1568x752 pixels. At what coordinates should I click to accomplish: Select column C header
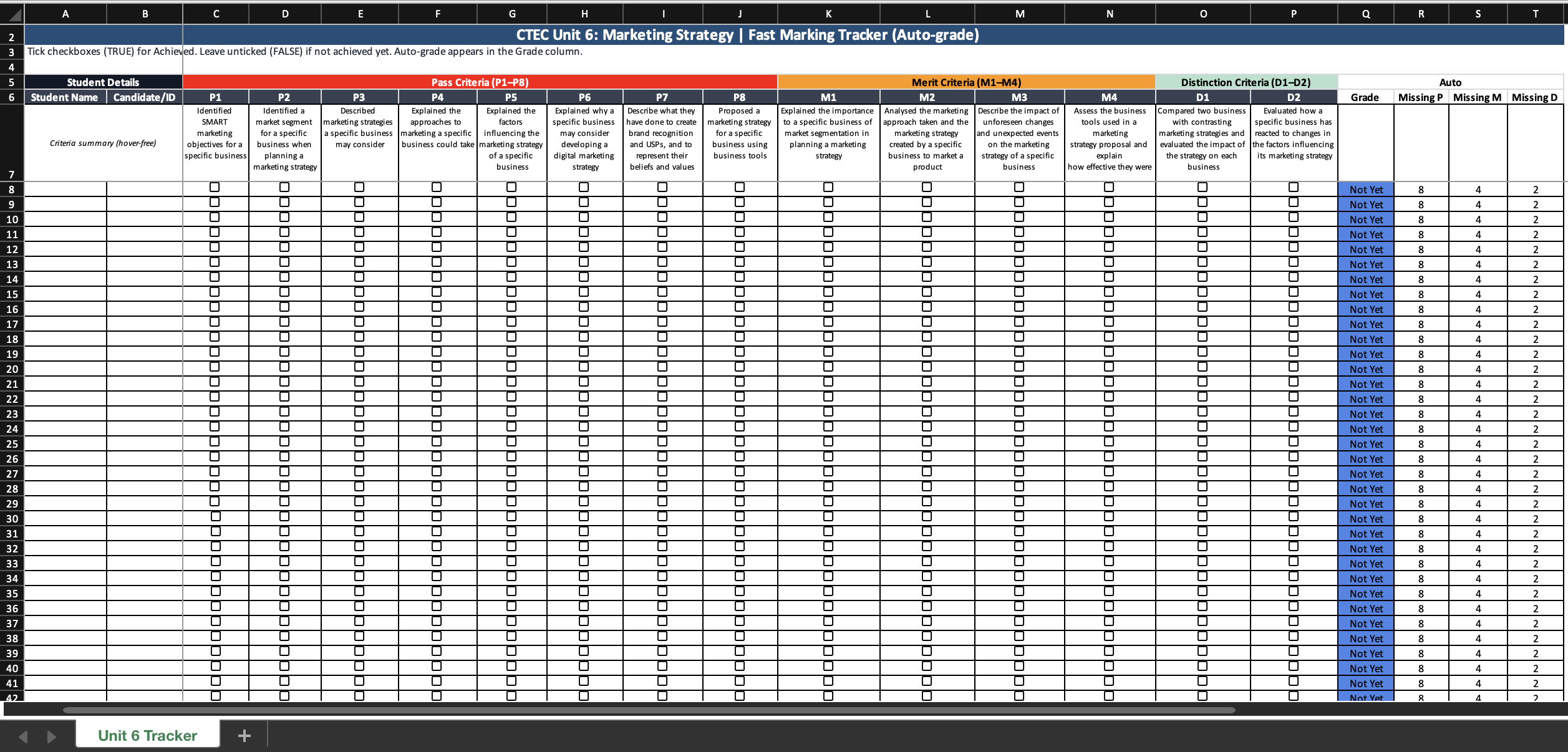tap(216, 14)
